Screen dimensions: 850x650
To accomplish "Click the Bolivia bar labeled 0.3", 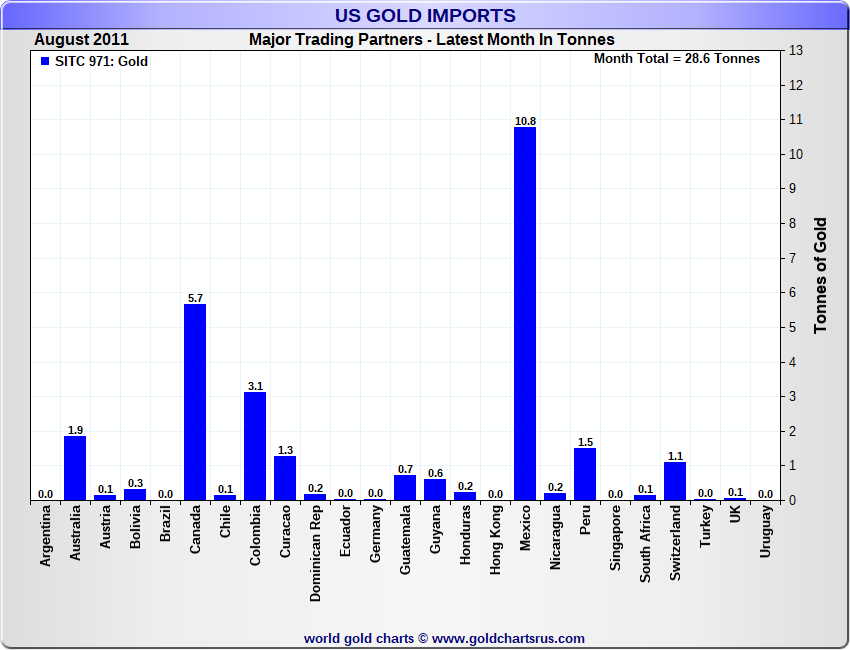I will click(135, 494).
